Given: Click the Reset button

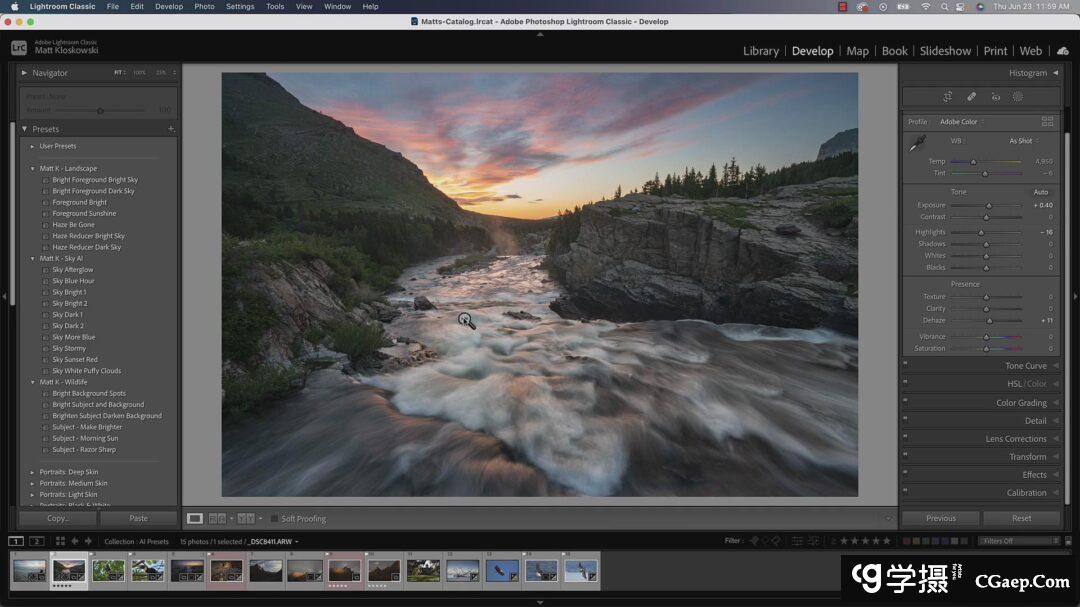Looking at the screenshot, I should coord(1021,518).
